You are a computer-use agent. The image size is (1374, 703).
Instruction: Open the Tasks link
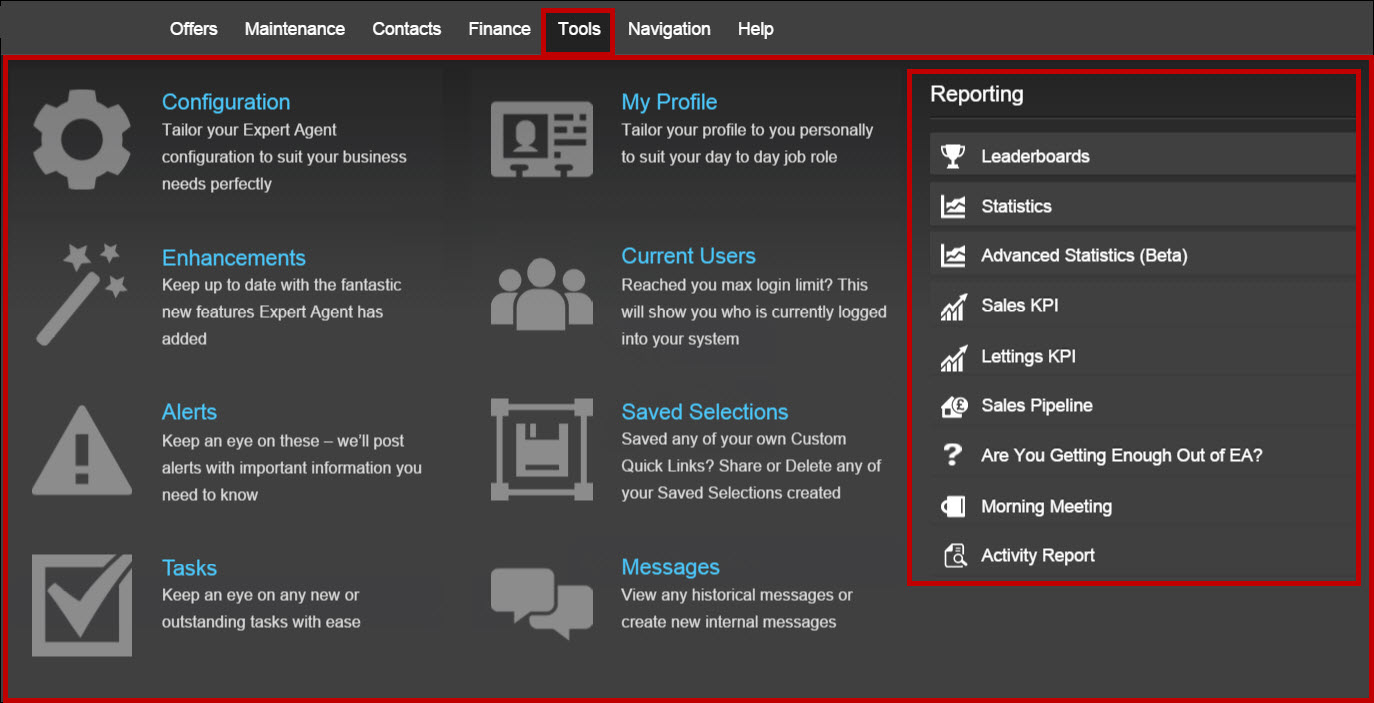click(189, 568)
